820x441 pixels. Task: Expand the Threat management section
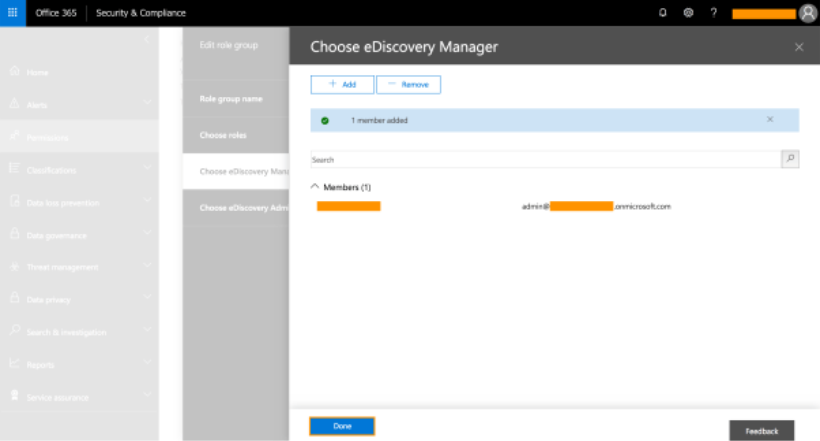(x=147, y=267)
